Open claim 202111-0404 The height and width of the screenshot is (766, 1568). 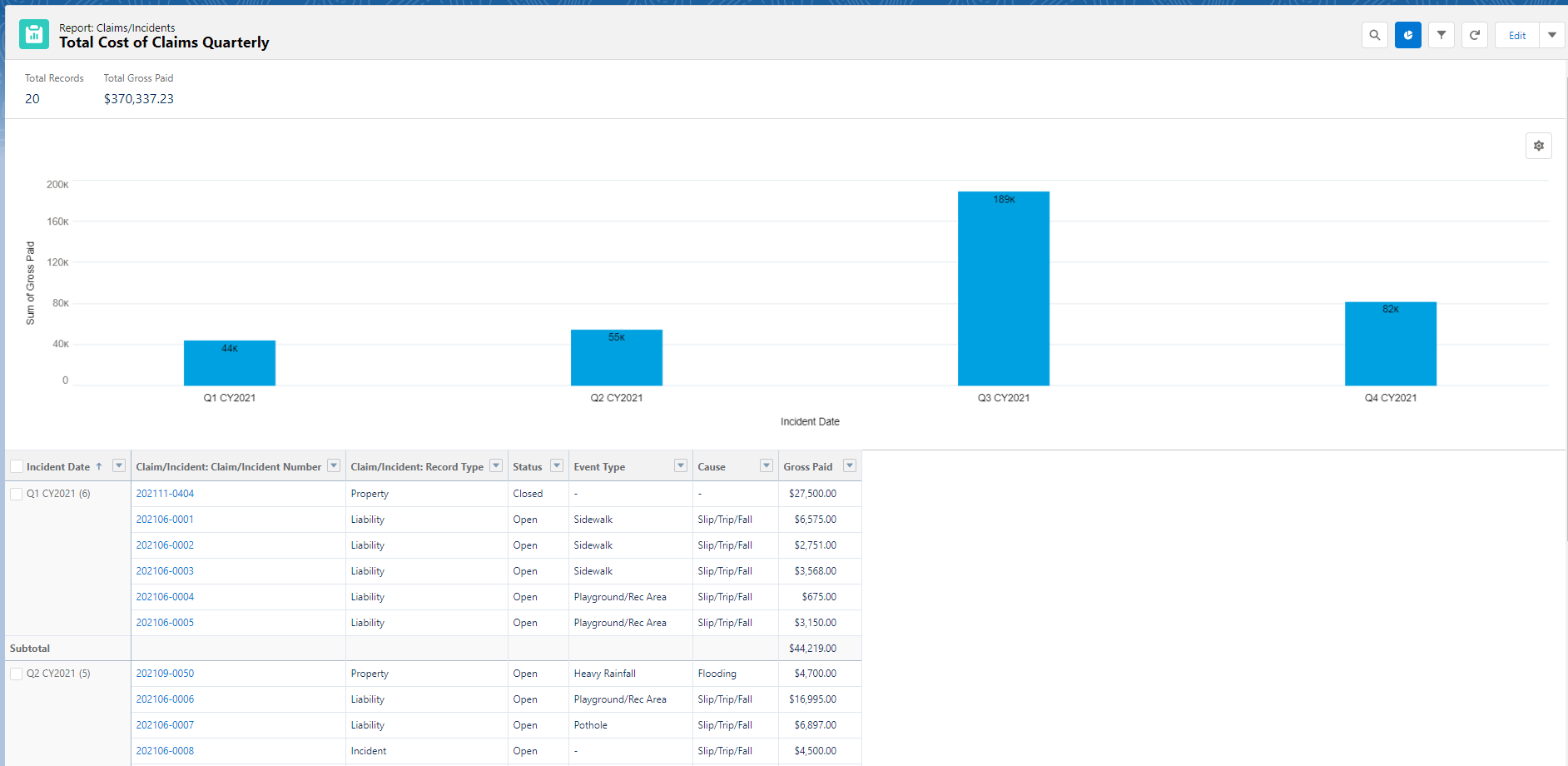click(165, 494)
